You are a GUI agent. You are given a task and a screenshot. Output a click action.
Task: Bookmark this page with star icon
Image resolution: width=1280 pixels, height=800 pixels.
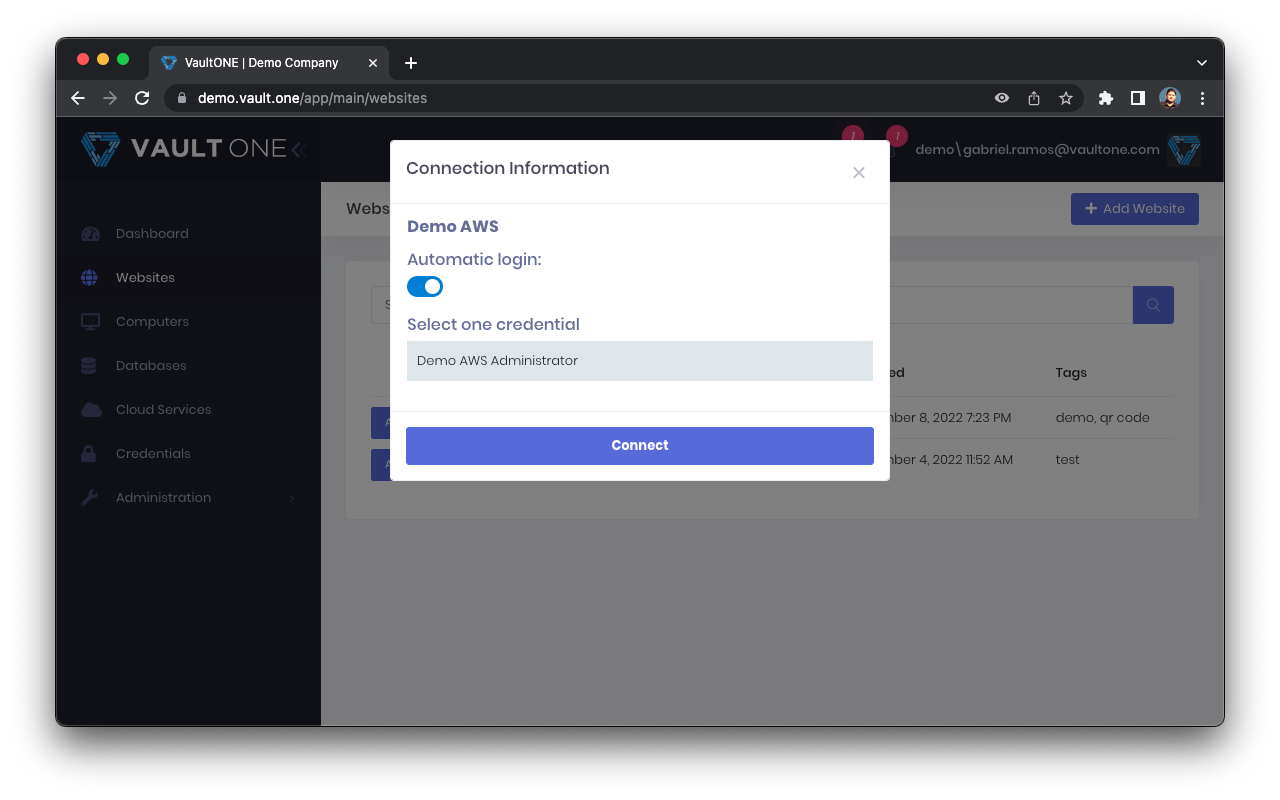(x=1066, y=98)
